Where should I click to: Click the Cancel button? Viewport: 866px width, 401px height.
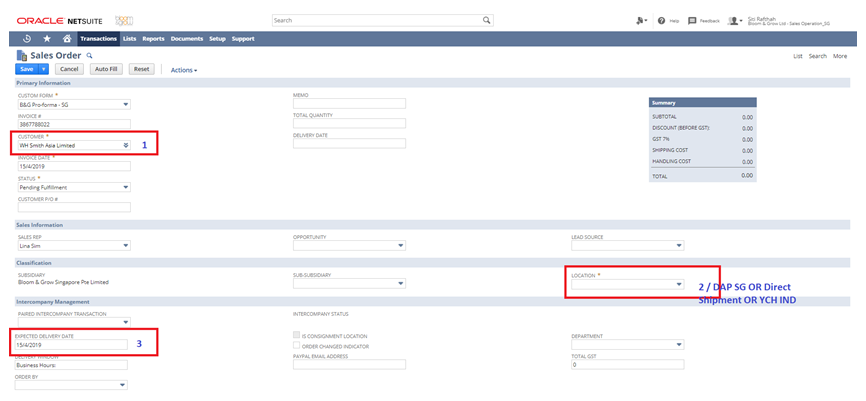(x=69, y=69)
